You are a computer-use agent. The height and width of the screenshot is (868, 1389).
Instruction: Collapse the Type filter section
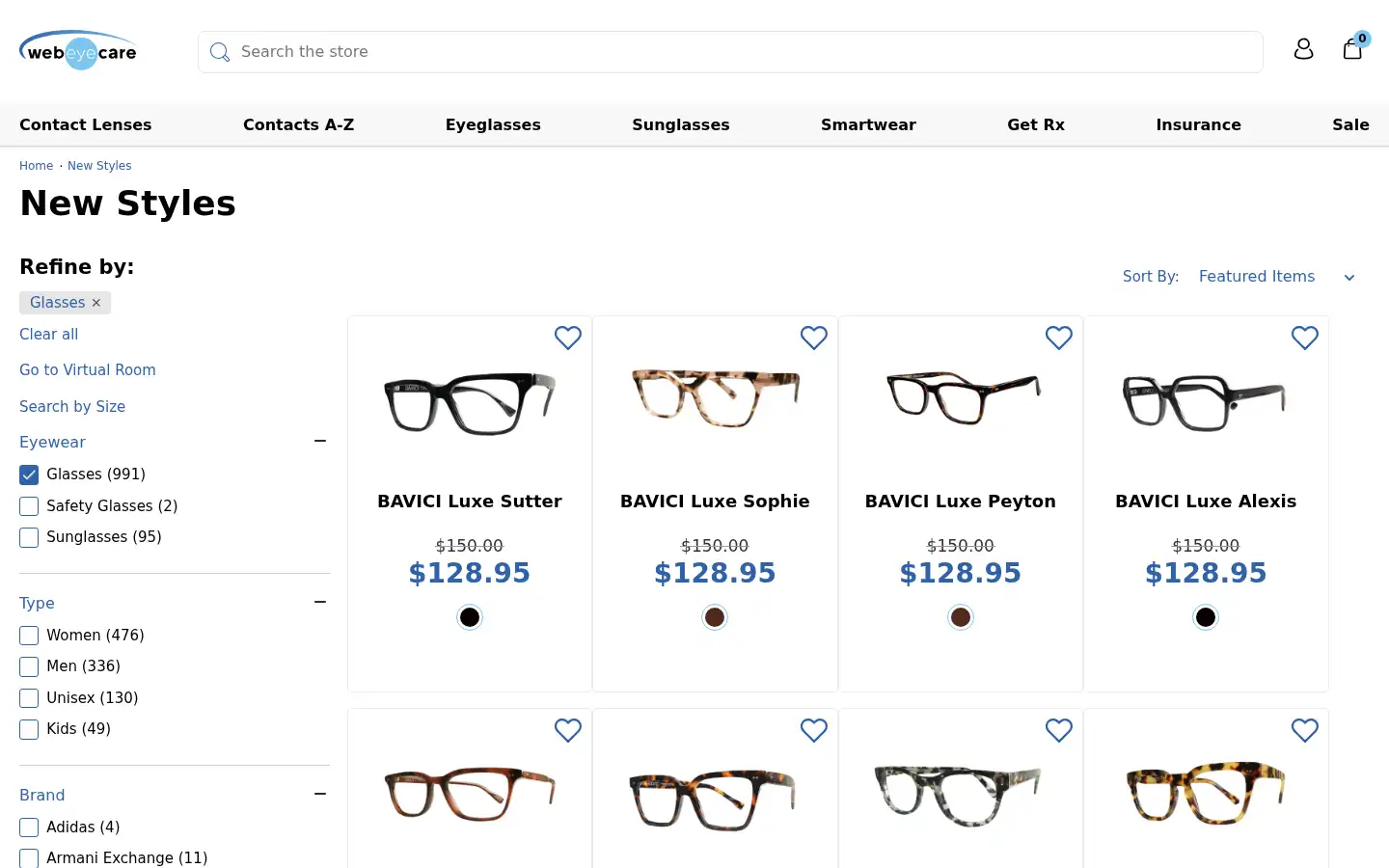(x=320, y=602)
